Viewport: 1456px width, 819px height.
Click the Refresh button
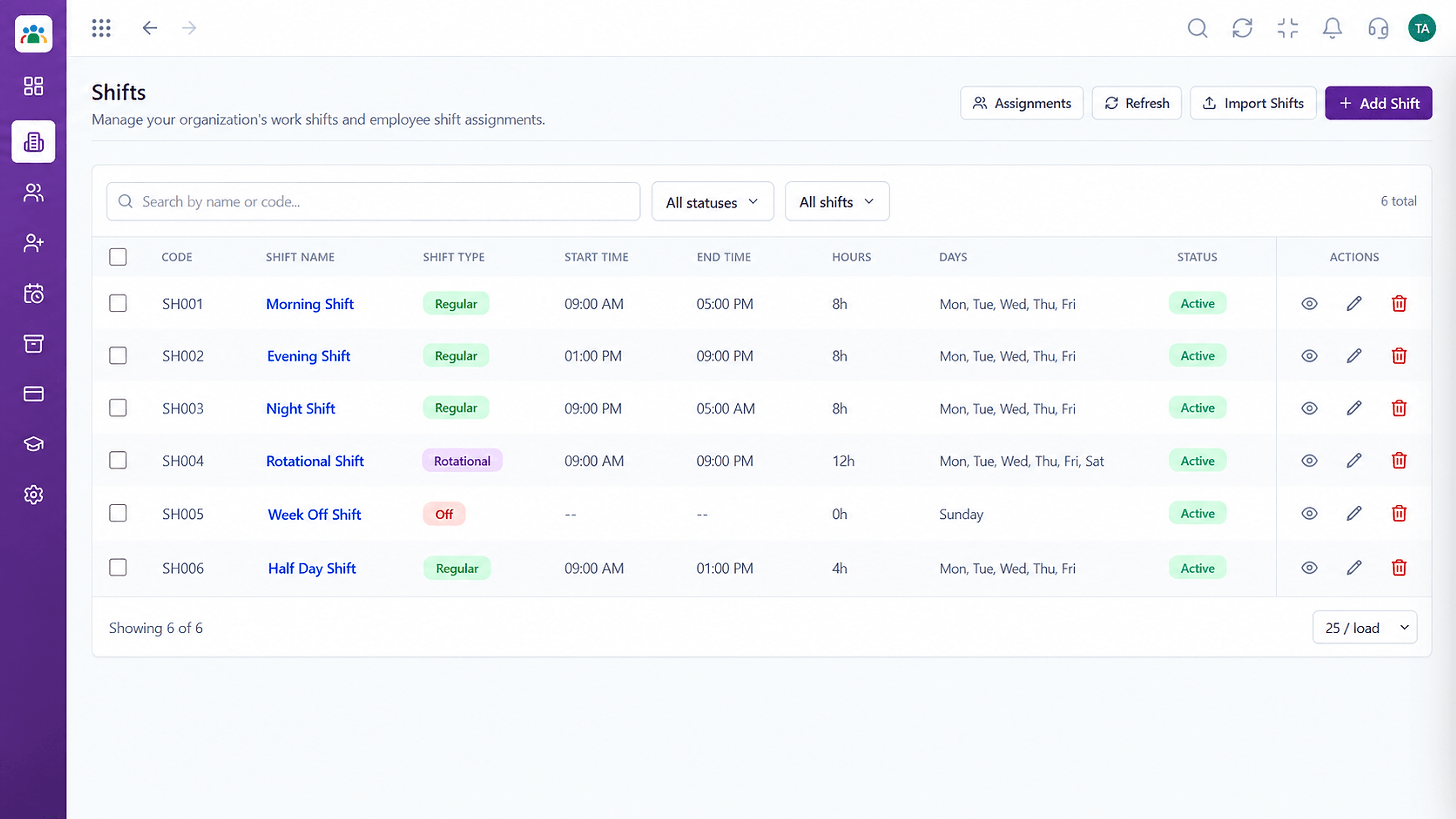click(1137, 103)
